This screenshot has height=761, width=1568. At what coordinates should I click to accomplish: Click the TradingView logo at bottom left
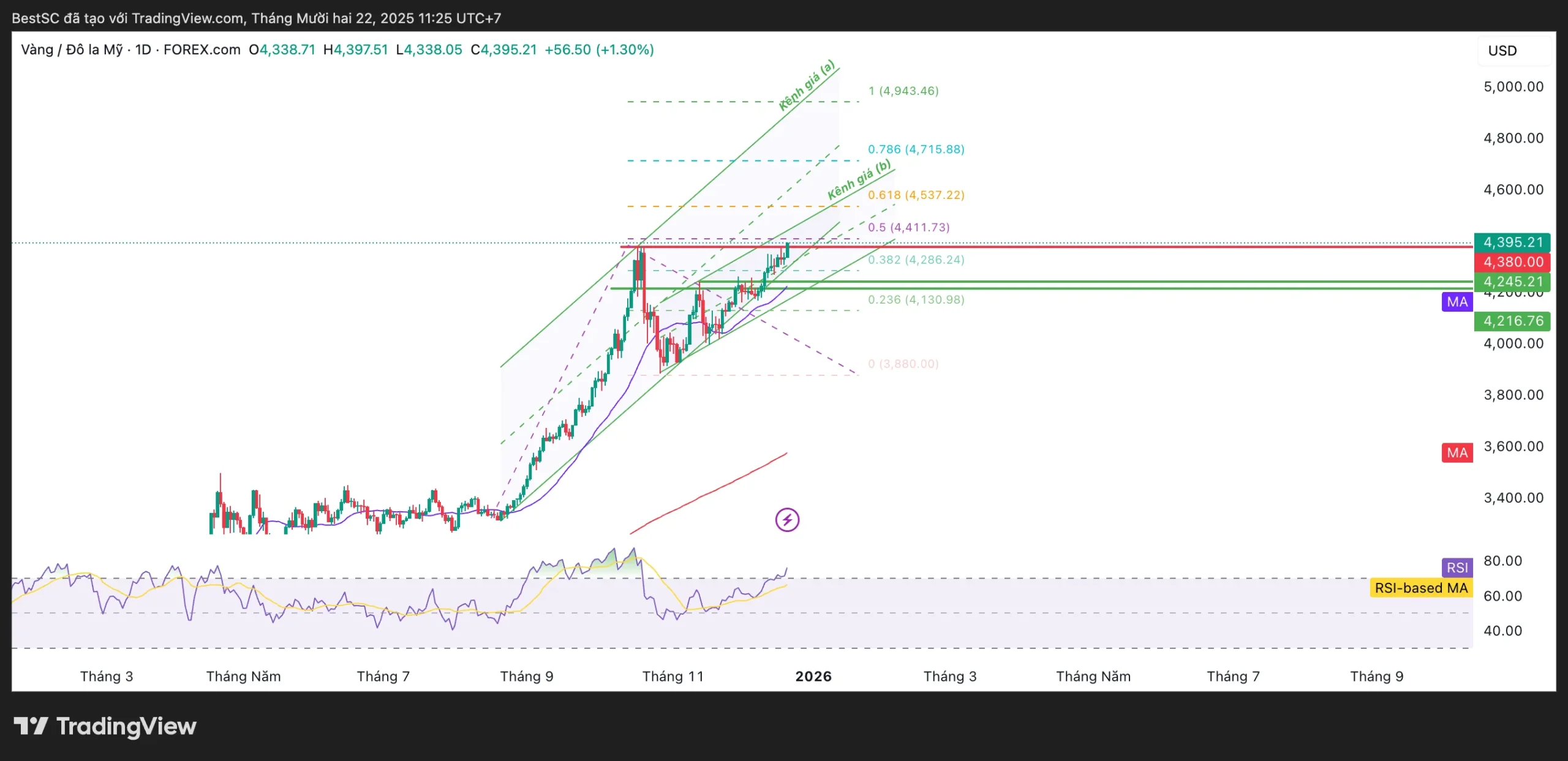[x=105, y=726]
